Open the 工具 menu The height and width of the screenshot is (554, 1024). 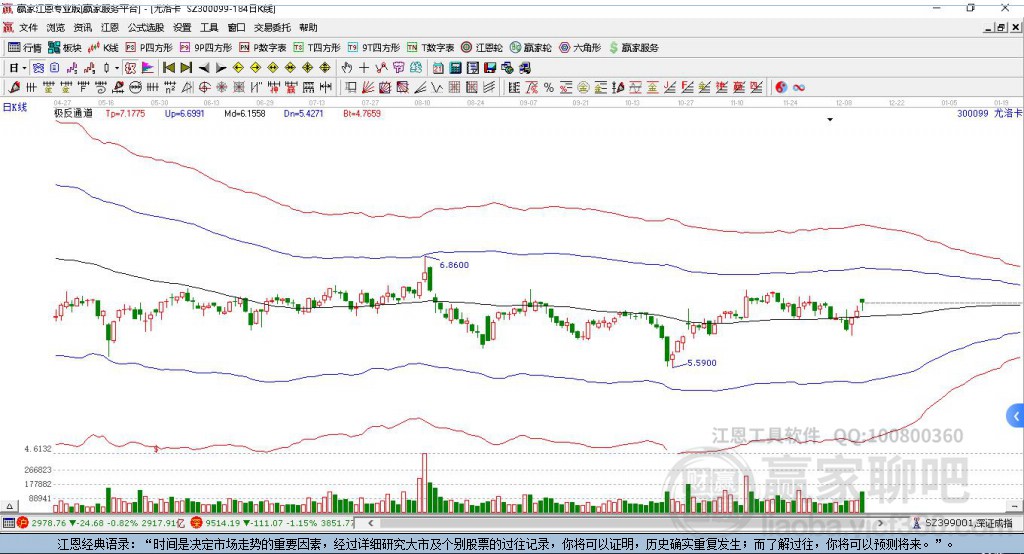pyautogui.click(x=209, y=27)
